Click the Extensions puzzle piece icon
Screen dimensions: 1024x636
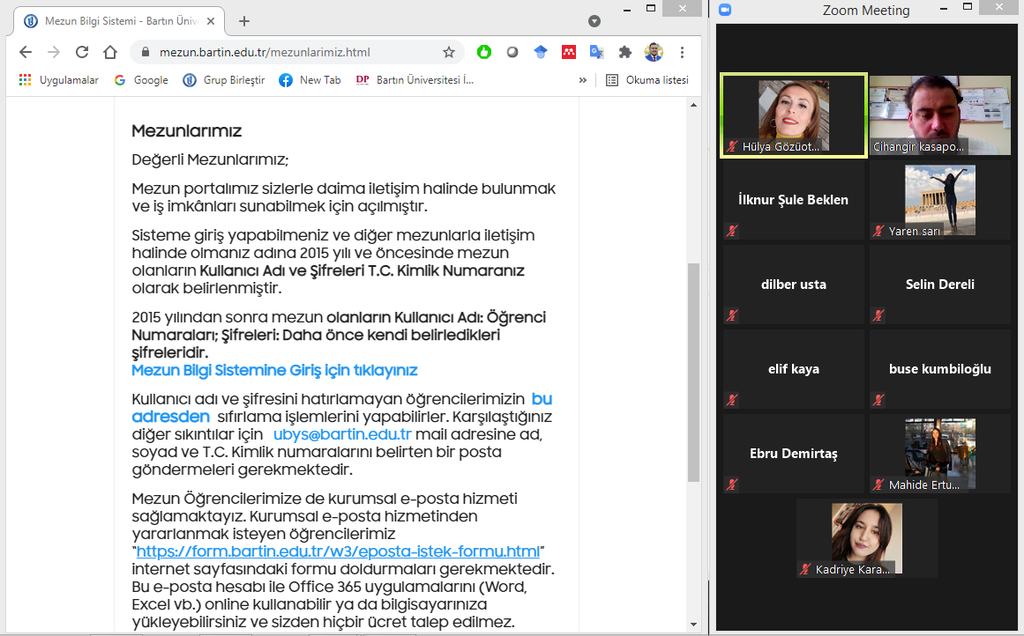[x=624, y=52]
